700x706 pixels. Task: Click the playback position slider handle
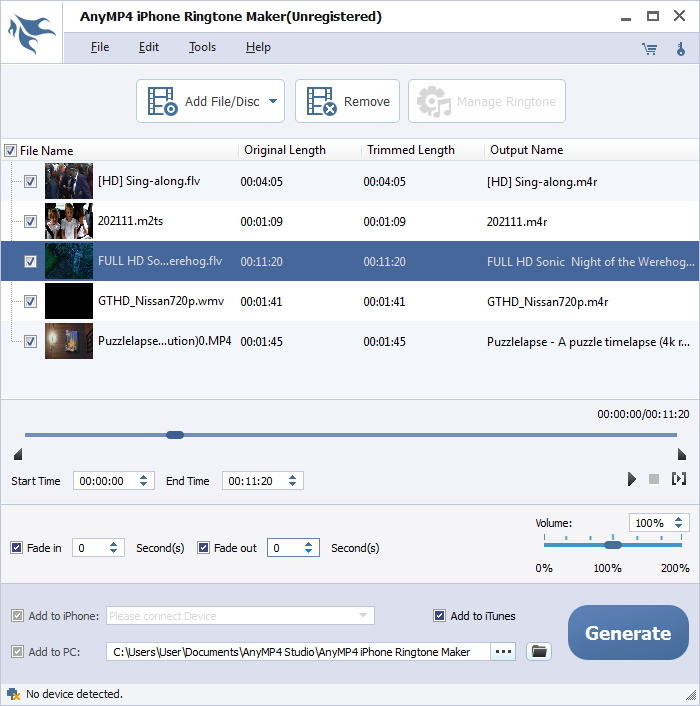(175, 434)
